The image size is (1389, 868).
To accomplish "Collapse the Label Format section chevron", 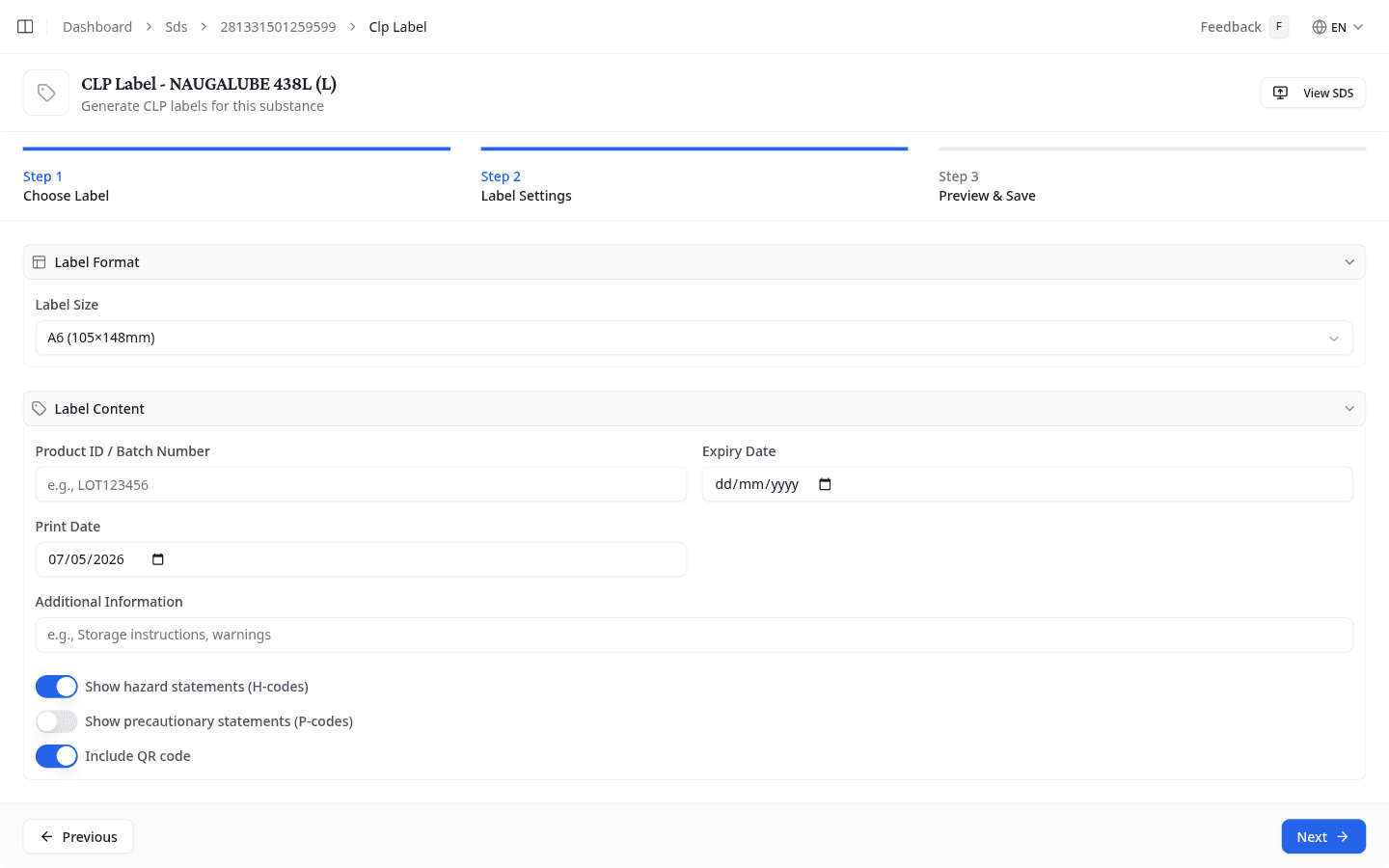I will [x=1349, y=262].
